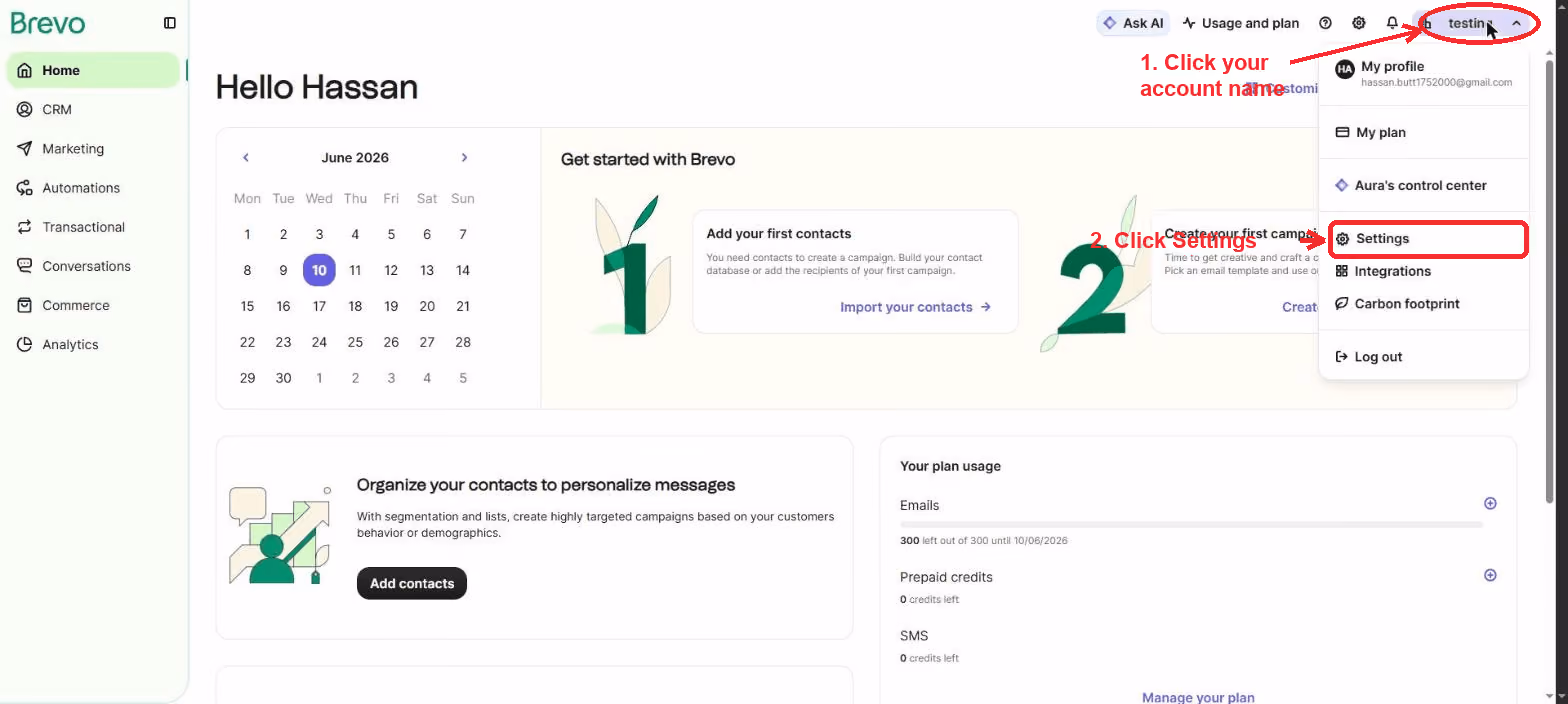Collapse the sidebar with the panel icon
The image size is (1568, 704).
(x=170, y=23)
